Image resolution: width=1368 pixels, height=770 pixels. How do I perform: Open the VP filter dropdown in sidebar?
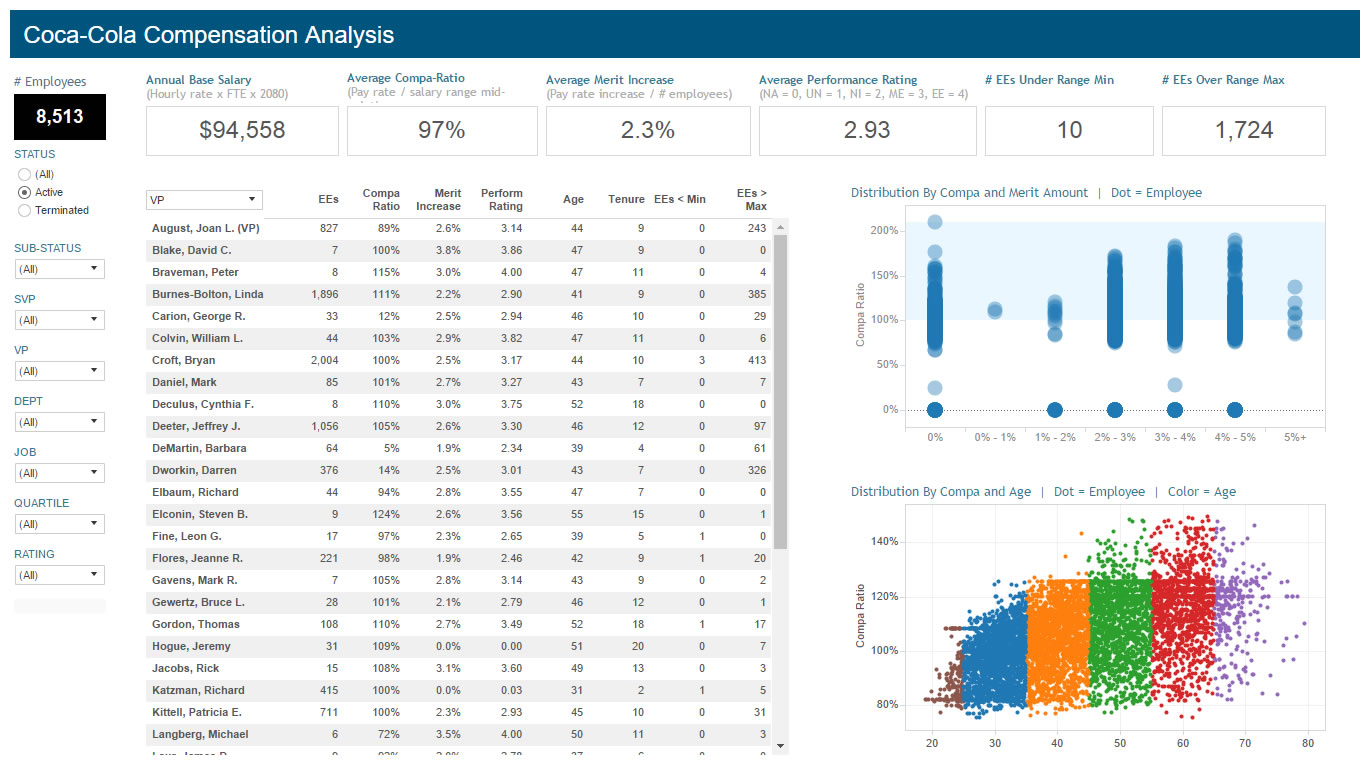click(59, 371)
